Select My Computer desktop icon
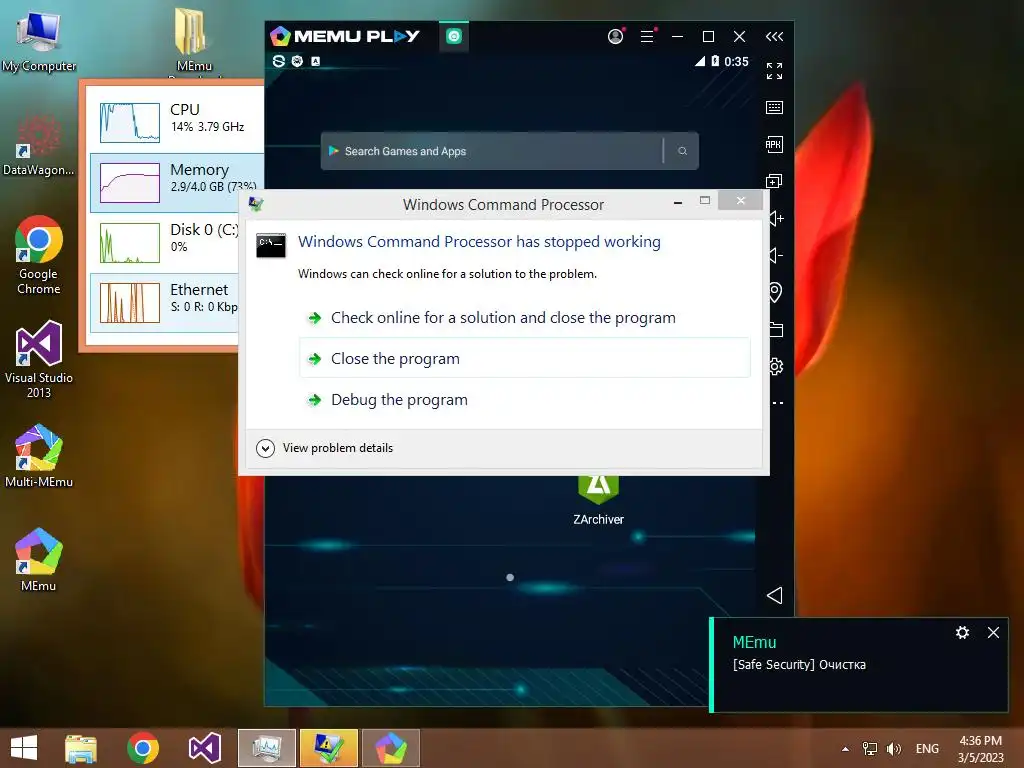 (x=39, y=40)
